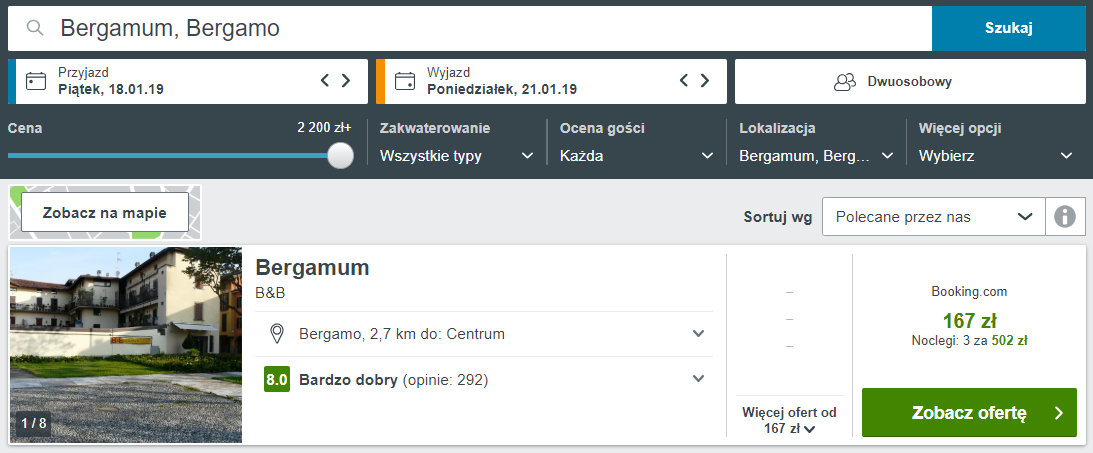Move check-out date to next day
The width and height of the screenshot is (1093, 453).
pyautogui.click(x=705, y=80)
